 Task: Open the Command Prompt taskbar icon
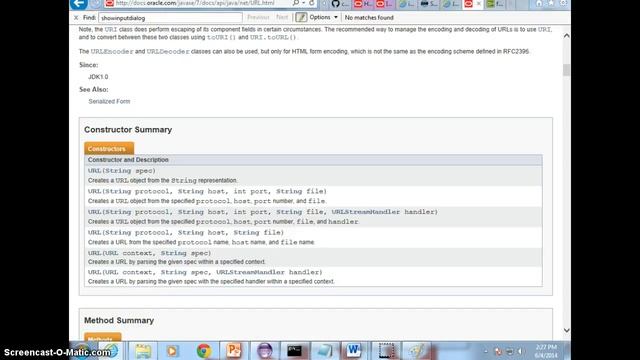pyautogui.click(x=294, y=351)
